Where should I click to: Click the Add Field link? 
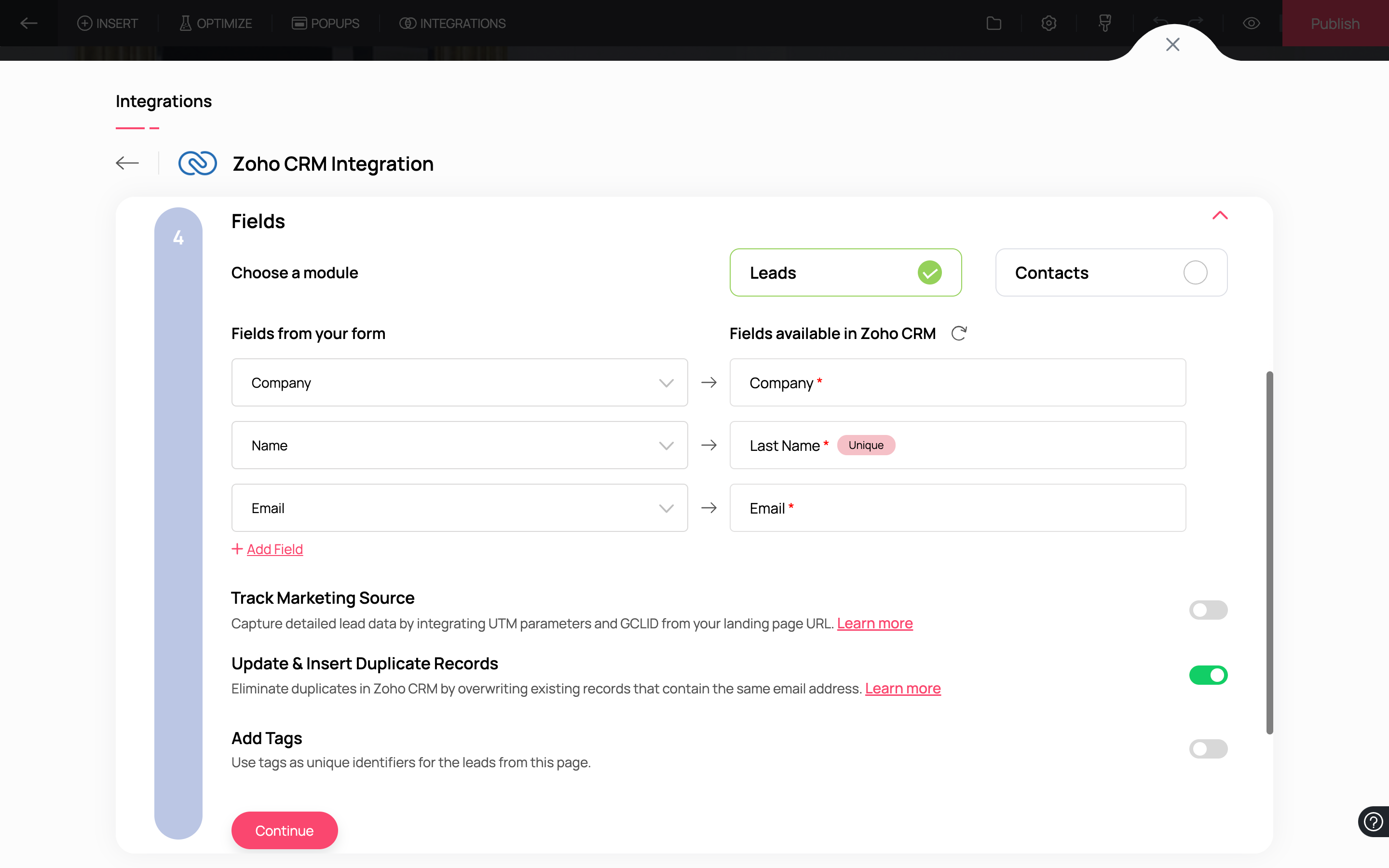click(x=274, y=549)
